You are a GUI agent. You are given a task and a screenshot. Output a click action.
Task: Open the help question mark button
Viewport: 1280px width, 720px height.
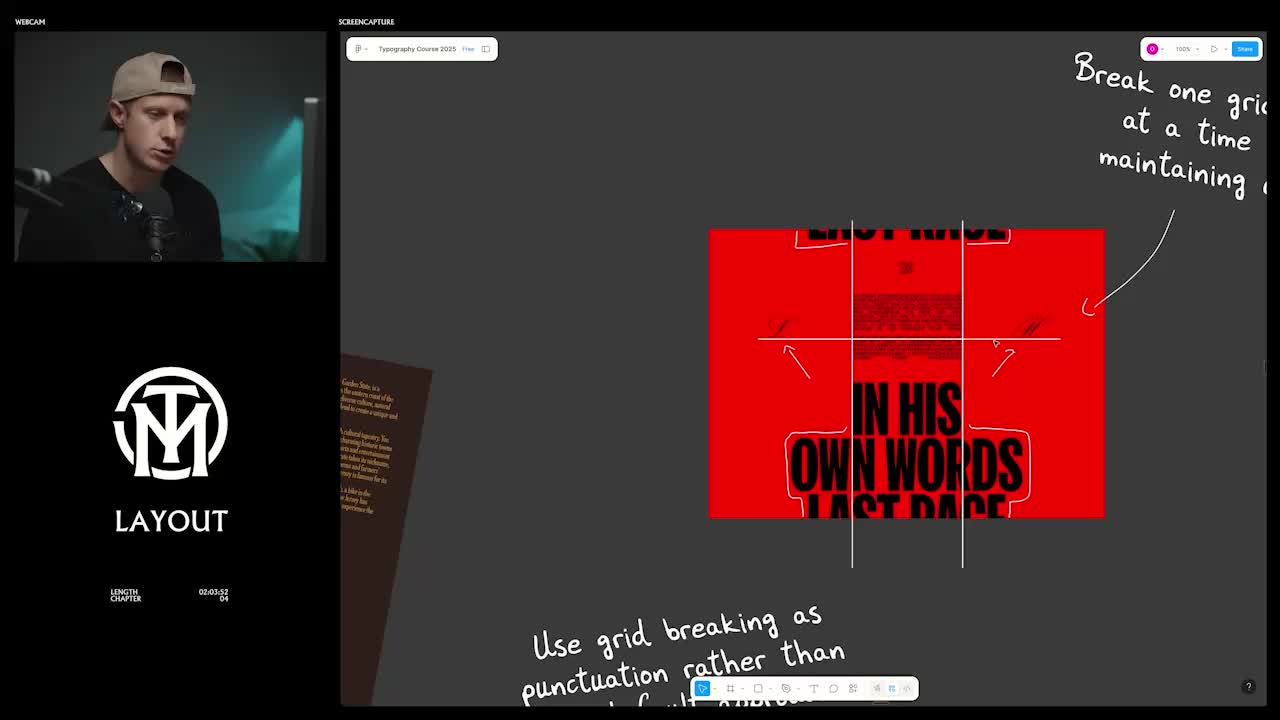1248,686
